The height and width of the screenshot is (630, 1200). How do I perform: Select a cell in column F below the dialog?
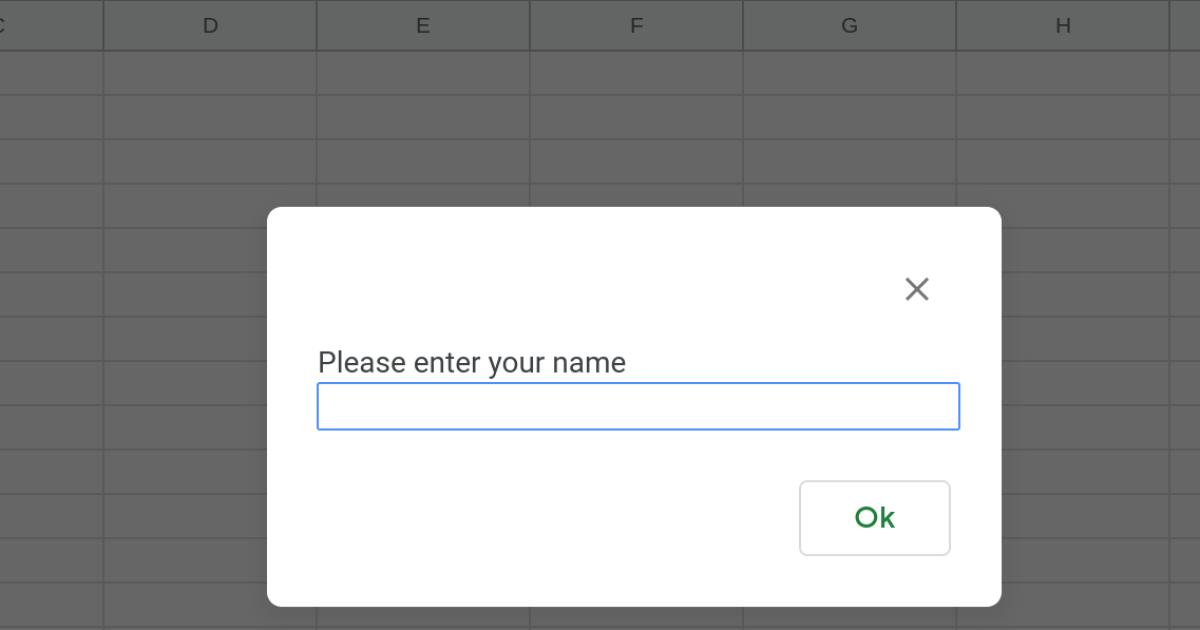(636, 618)
